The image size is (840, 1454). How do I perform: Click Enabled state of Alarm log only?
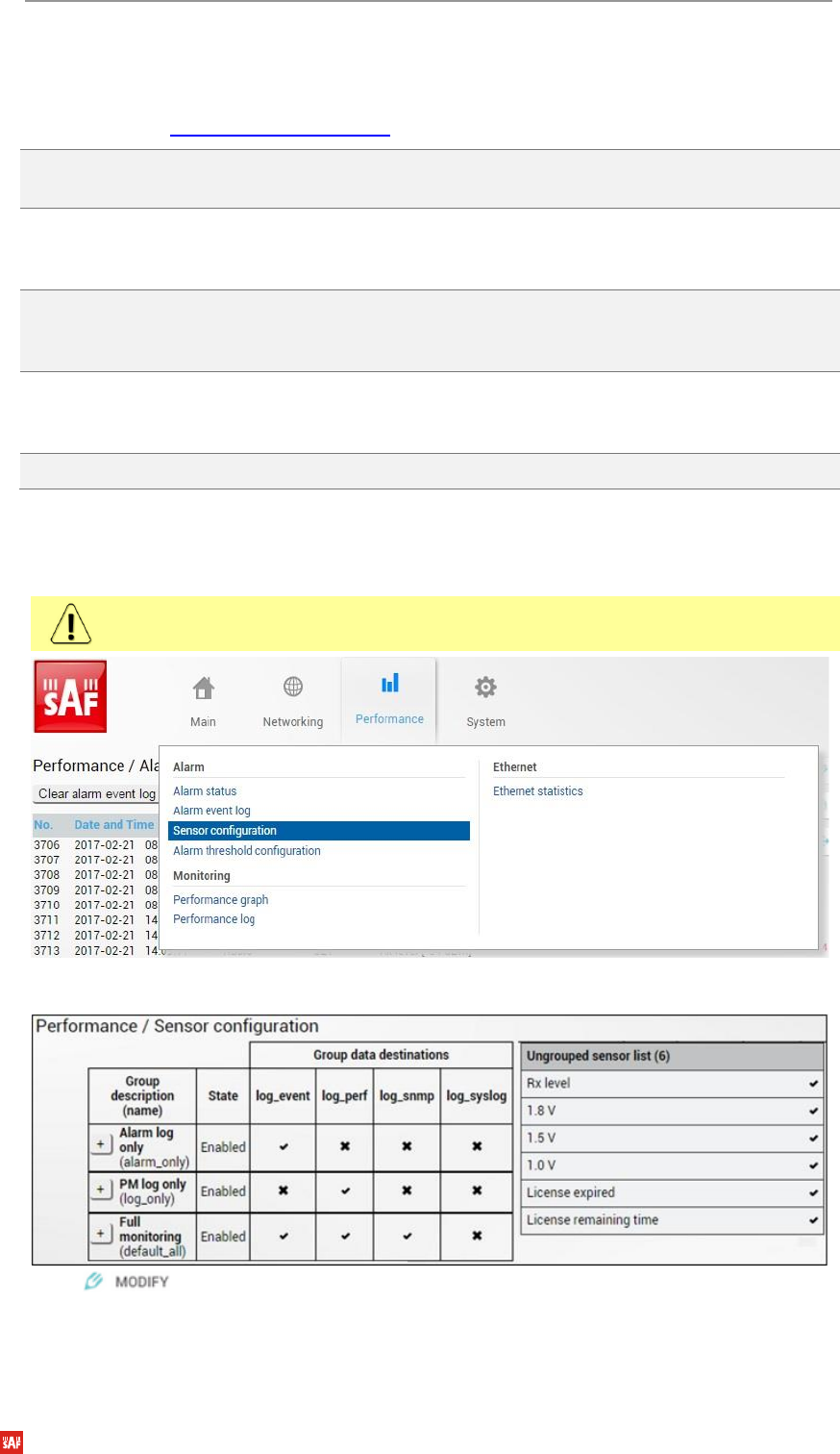223,1147
